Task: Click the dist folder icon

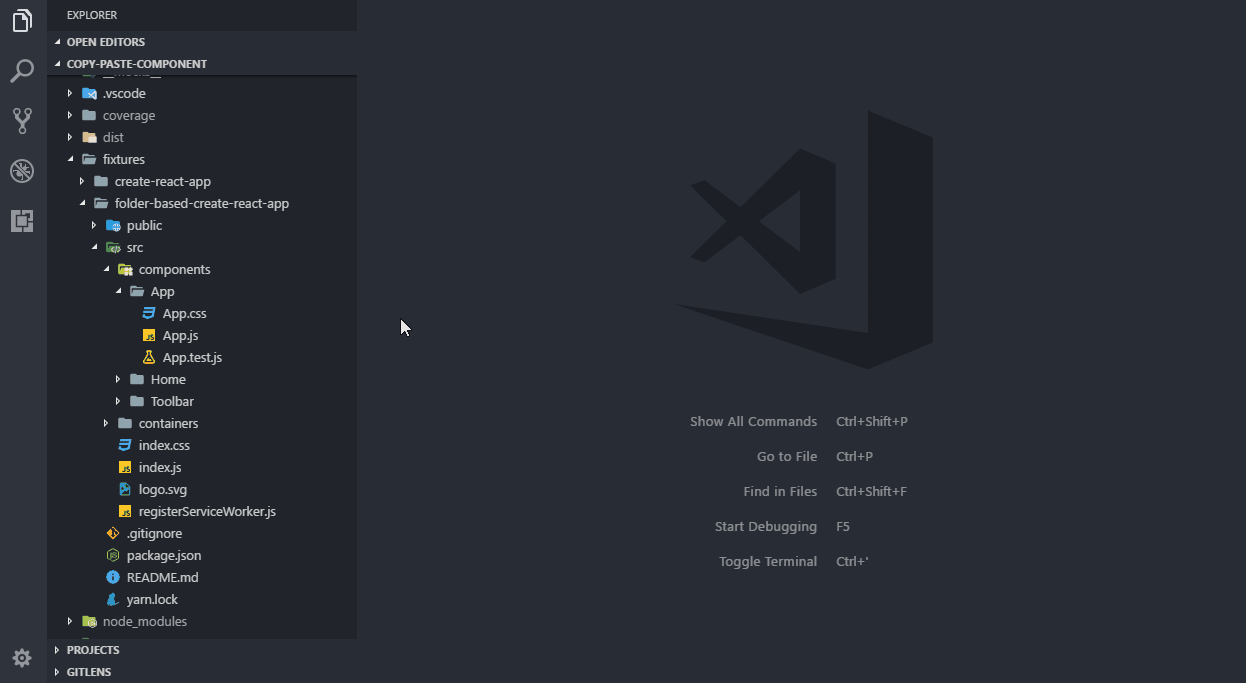Action: pyautogui.click(x=89, y=137)
